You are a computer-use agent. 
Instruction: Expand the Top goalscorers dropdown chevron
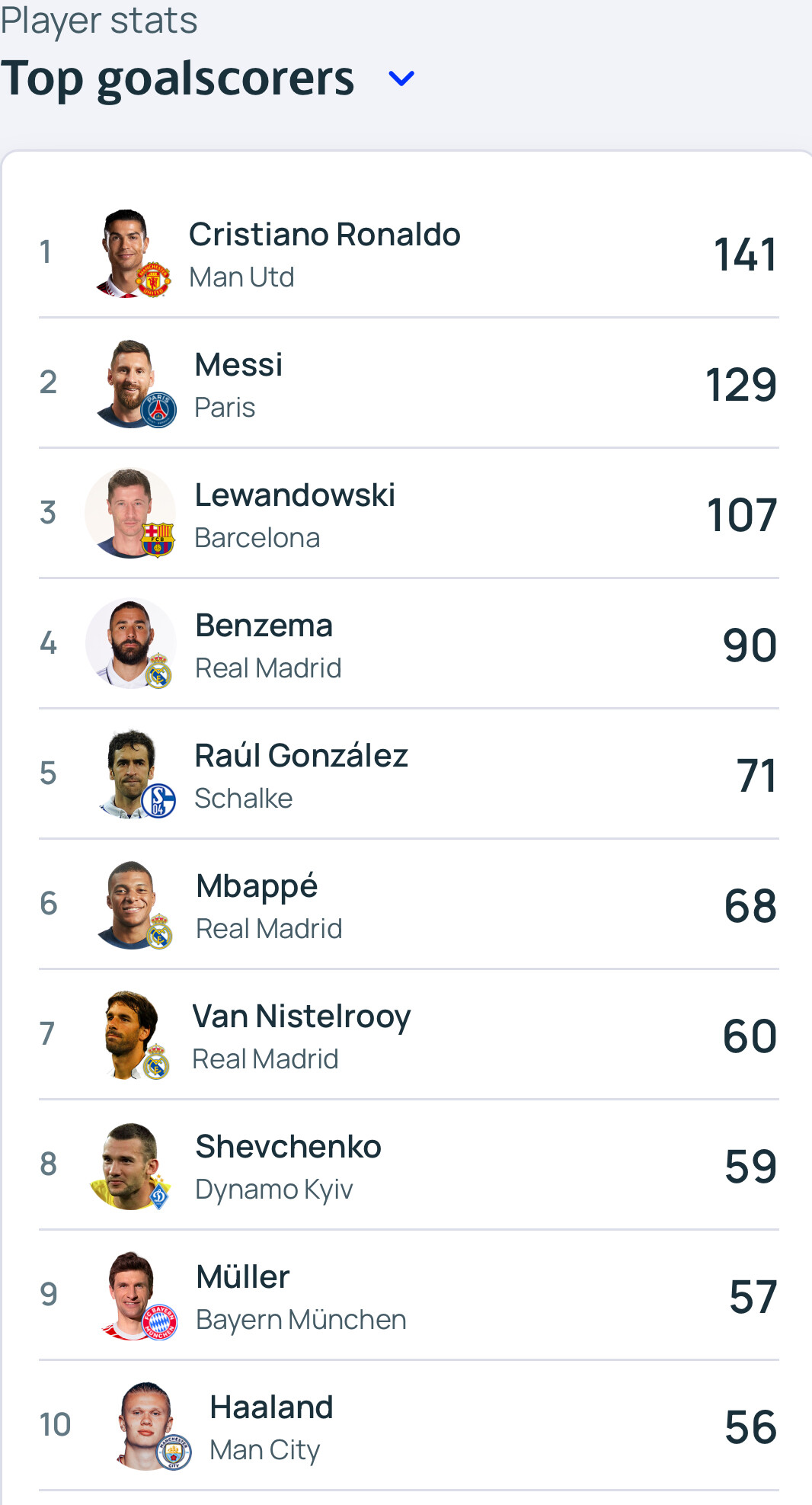click(x=401, y=78)
